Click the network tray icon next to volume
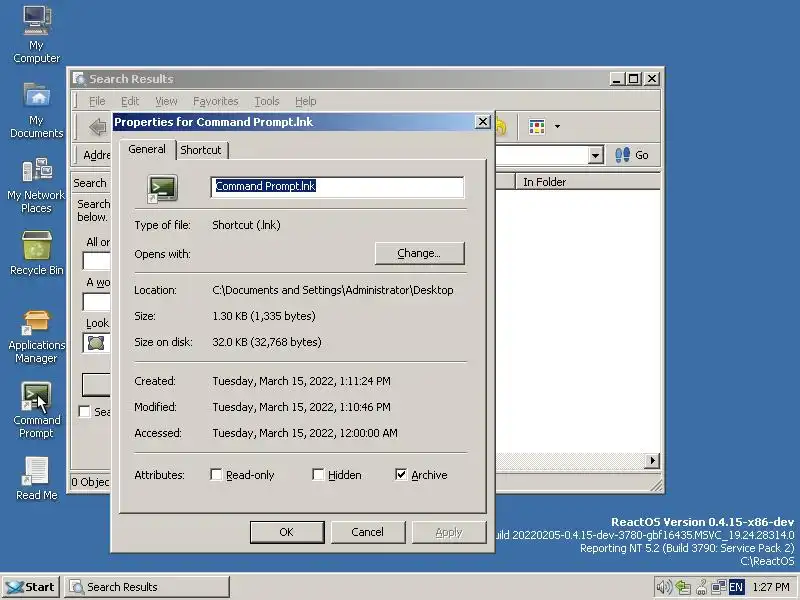Image resolution: width=800 pixels, height=600 pixels. pyautogui.click(x=682, y=587)
